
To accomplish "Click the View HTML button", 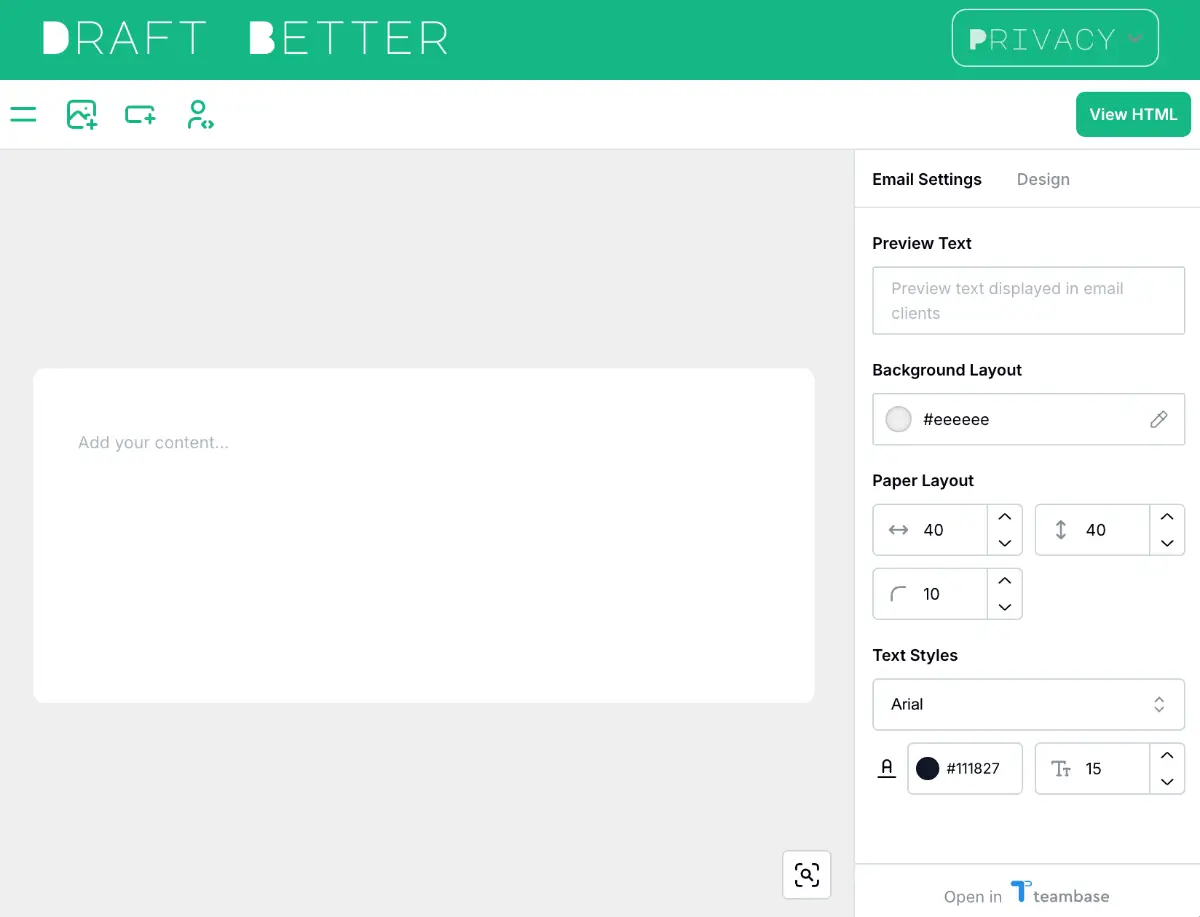I will (1132, 114).
